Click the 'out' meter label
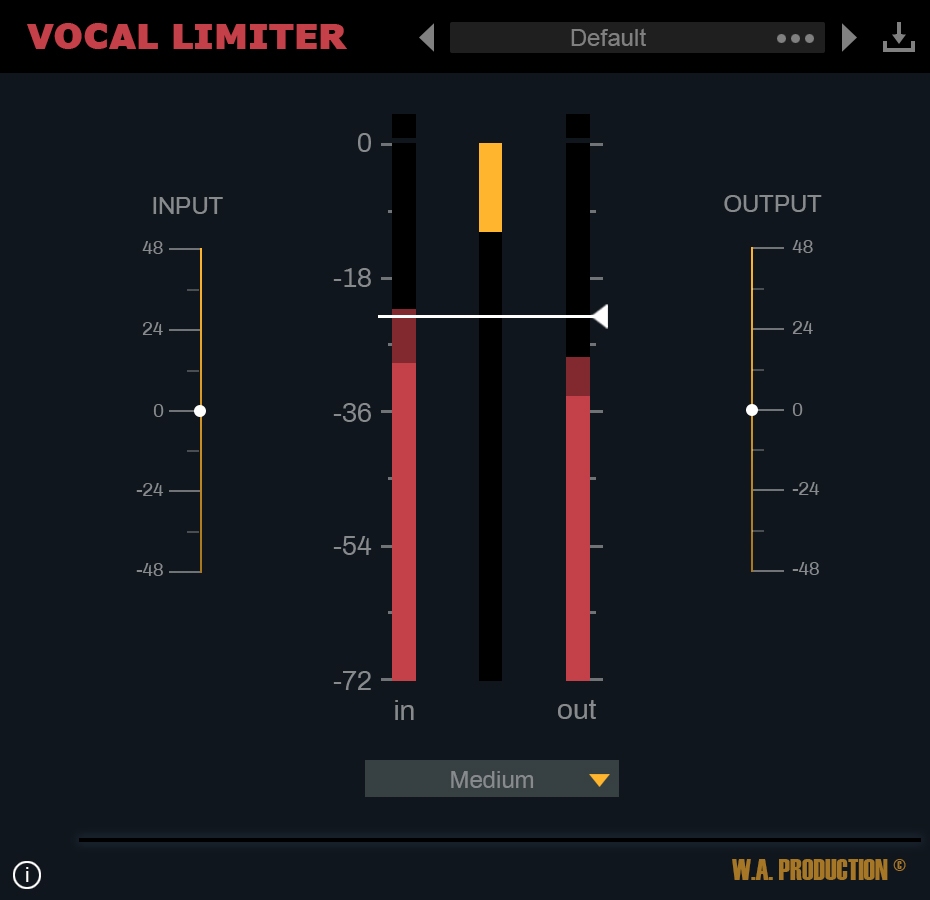The height and width of the screenshot is (900, 930). [x=576, y=710]
